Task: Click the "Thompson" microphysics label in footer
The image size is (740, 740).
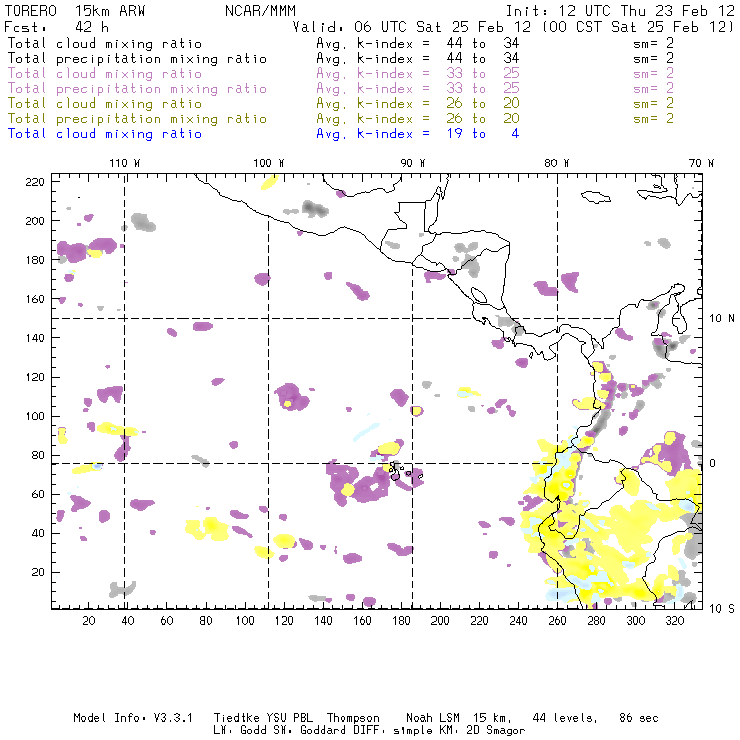Action: point(353,718)
